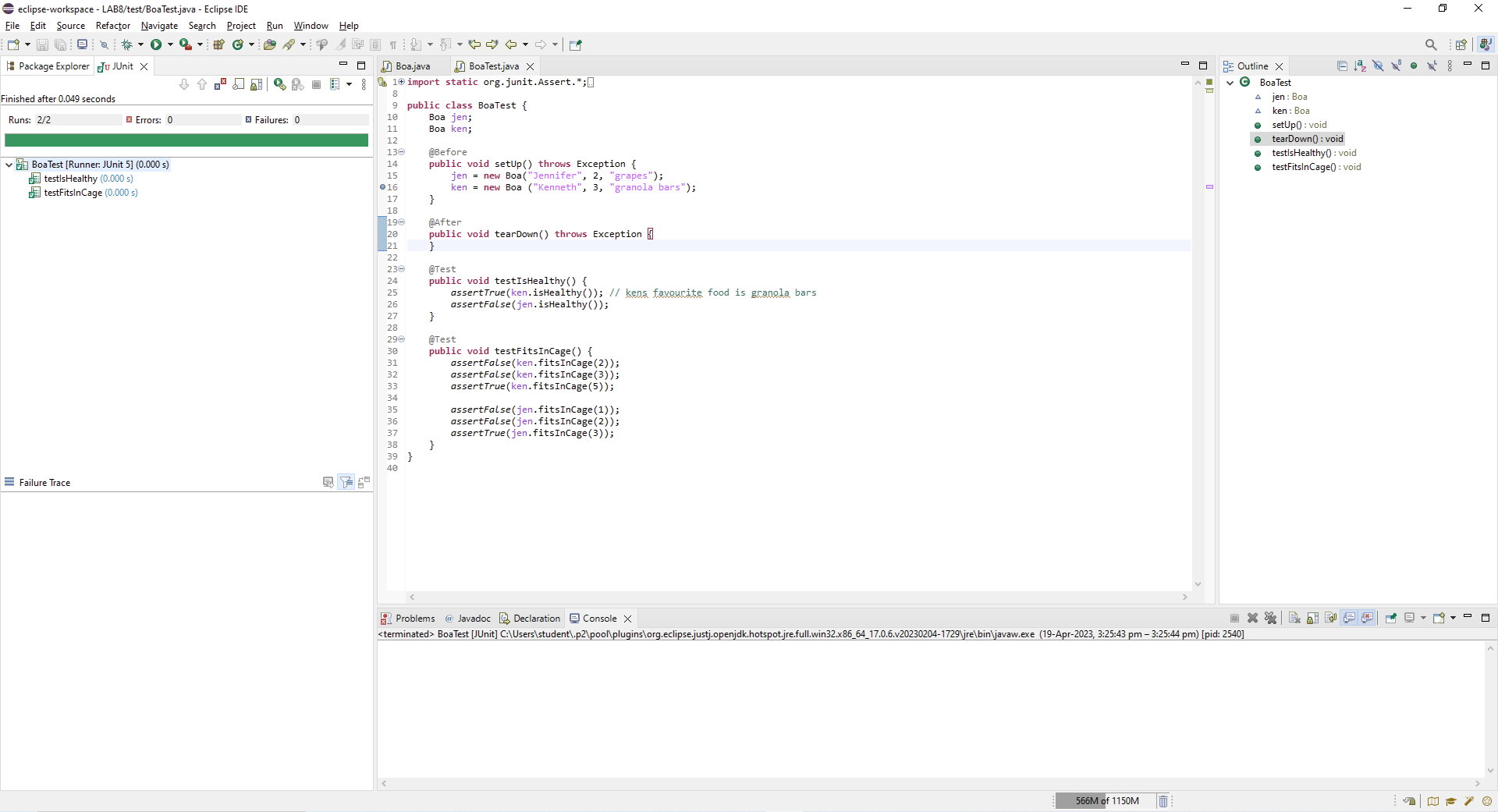1498x812 pixels.
Task: Open the Navigate menu
Action: [x=159, y=26]
